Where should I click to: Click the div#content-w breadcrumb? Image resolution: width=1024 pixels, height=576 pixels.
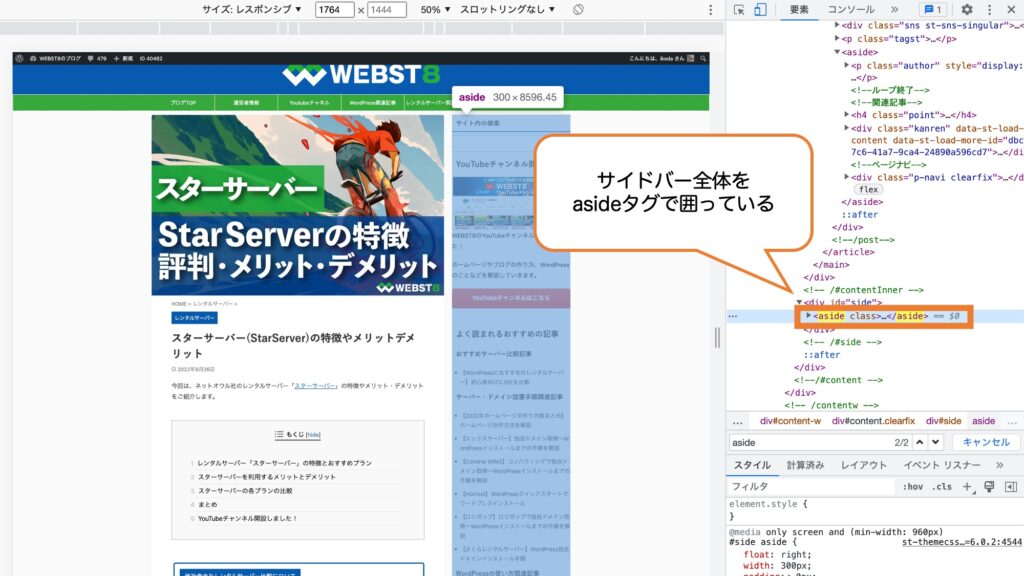790,421
